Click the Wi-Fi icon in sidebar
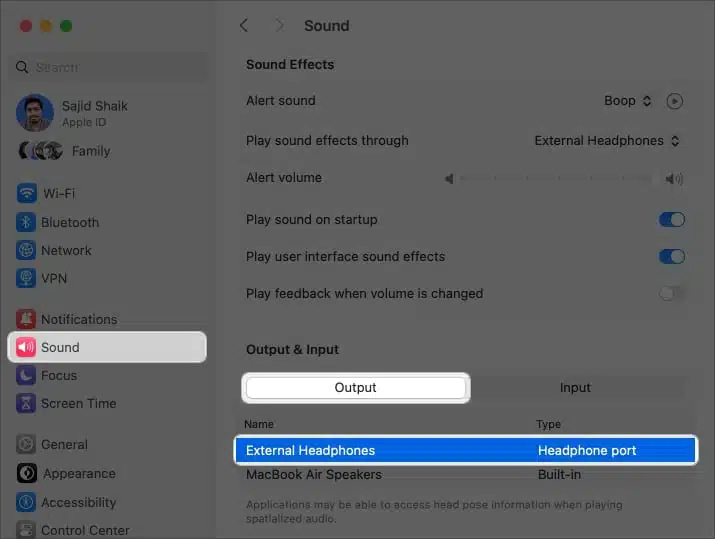 (x=26, y=193)
